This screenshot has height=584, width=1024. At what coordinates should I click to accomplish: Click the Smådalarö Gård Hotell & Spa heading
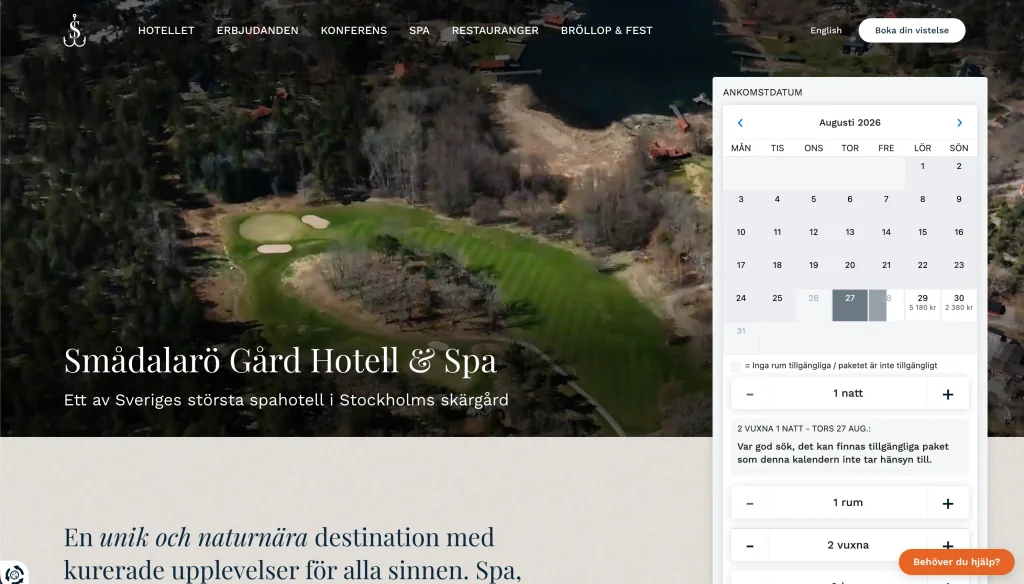coord(280,361)
